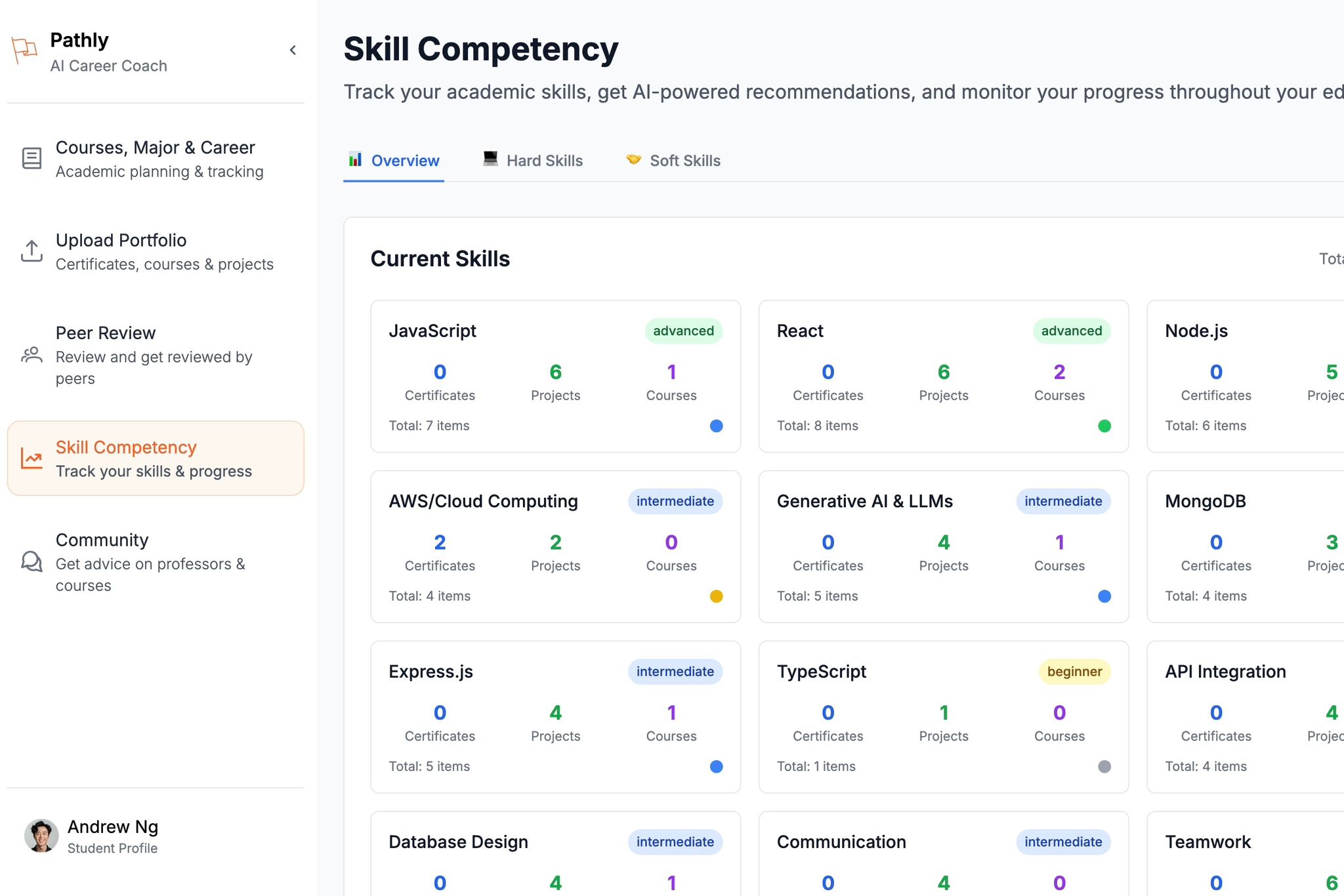Open Andrew Ng's profile avatar
The image size is (1344, 896).
pyautogui.click(x=41, y=836)
